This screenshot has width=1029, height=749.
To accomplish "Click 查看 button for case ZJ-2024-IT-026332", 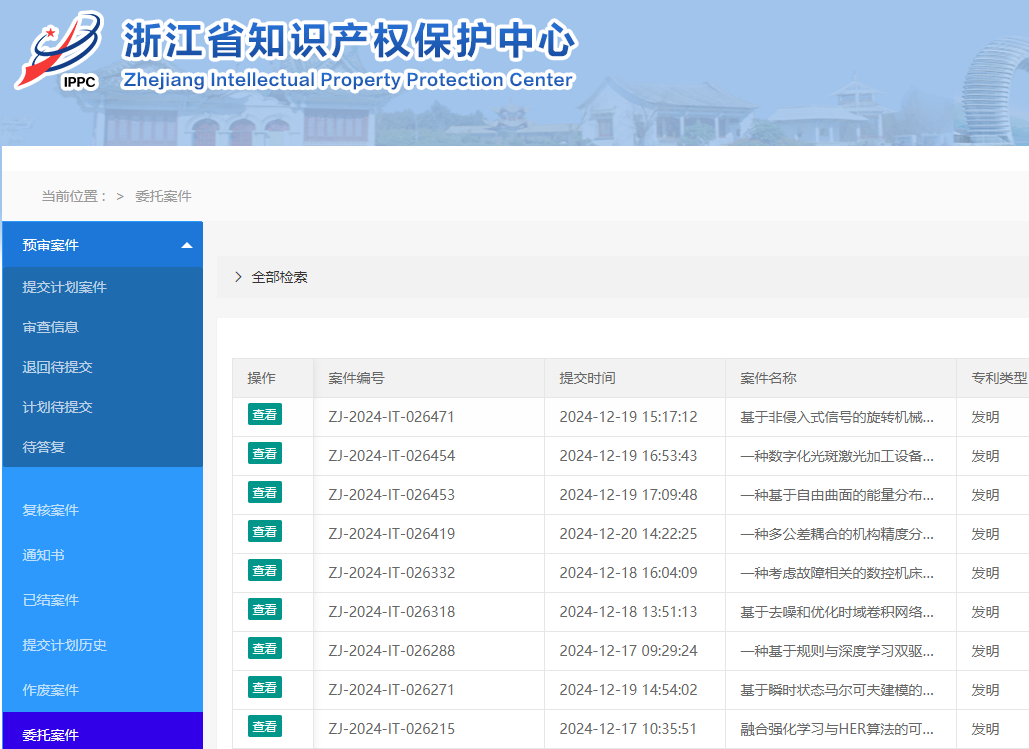I will [x=265, y=571].
